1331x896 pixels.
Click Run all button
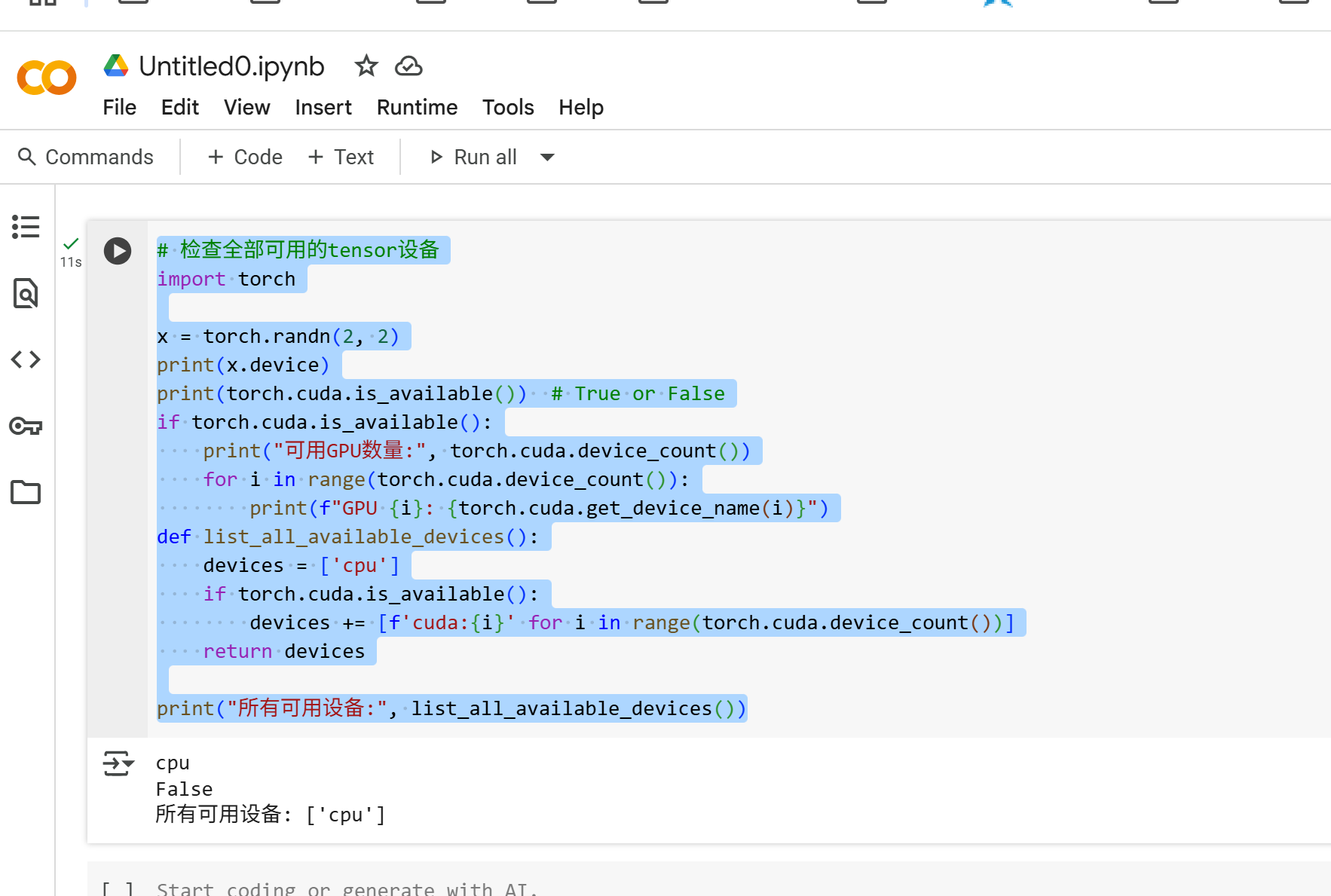pyautogui.click(x=473, y=157)
